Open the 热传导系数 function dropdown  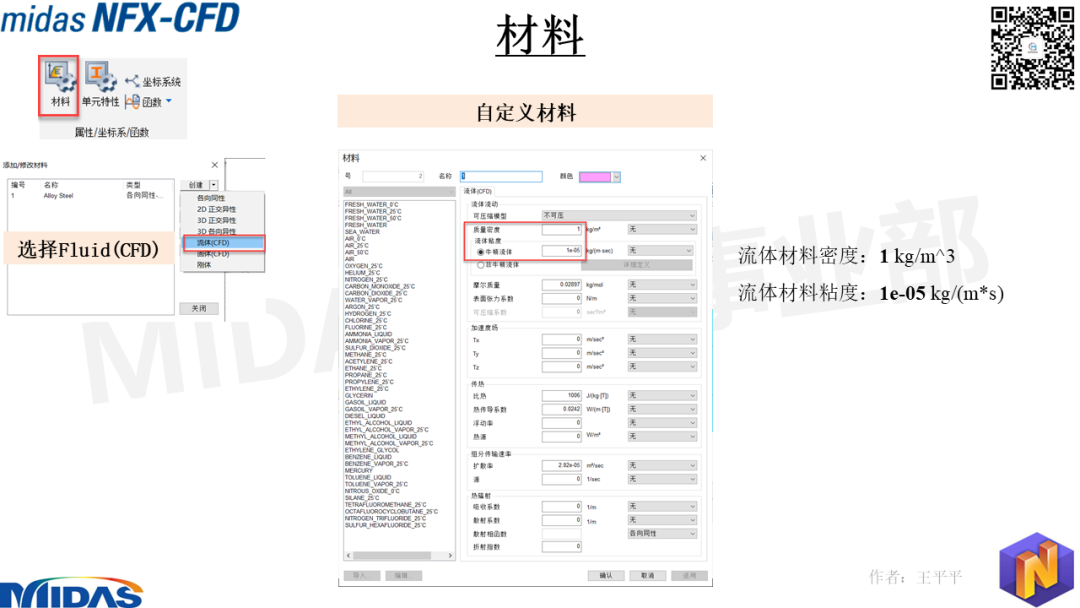tap(662, 409)
